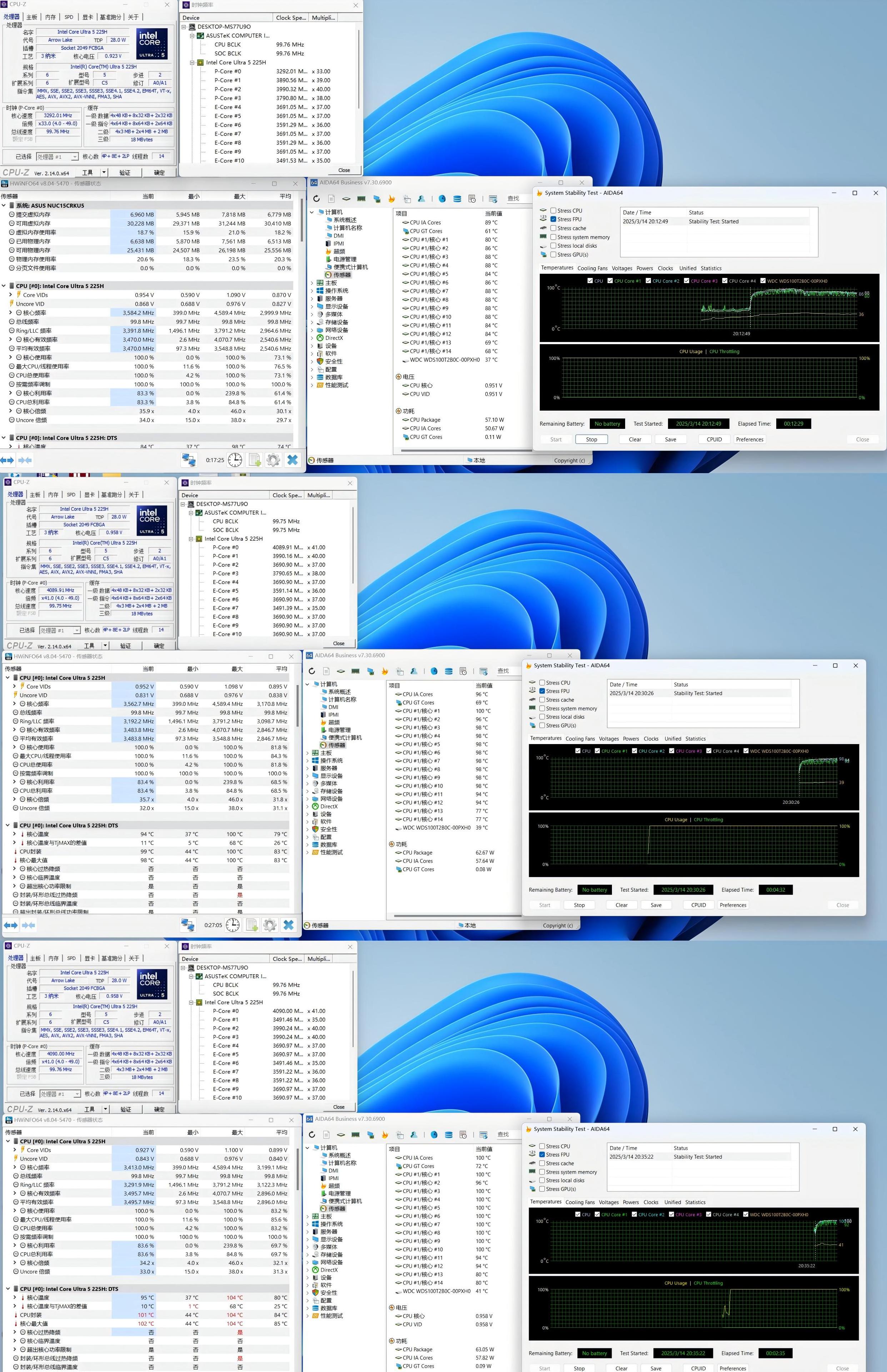Click memory module icon in top AIDA64 toolbar
Viewport: 887px width, 1372px height.
click(x=361, y=199)
